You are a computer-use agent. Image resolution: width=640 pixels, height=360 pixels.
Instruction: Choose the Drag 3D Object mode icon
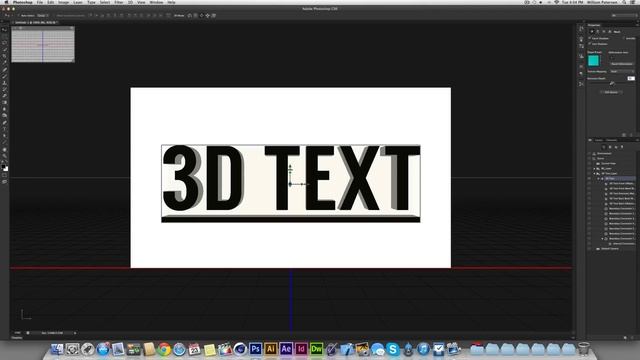click(x=202, y=16)
